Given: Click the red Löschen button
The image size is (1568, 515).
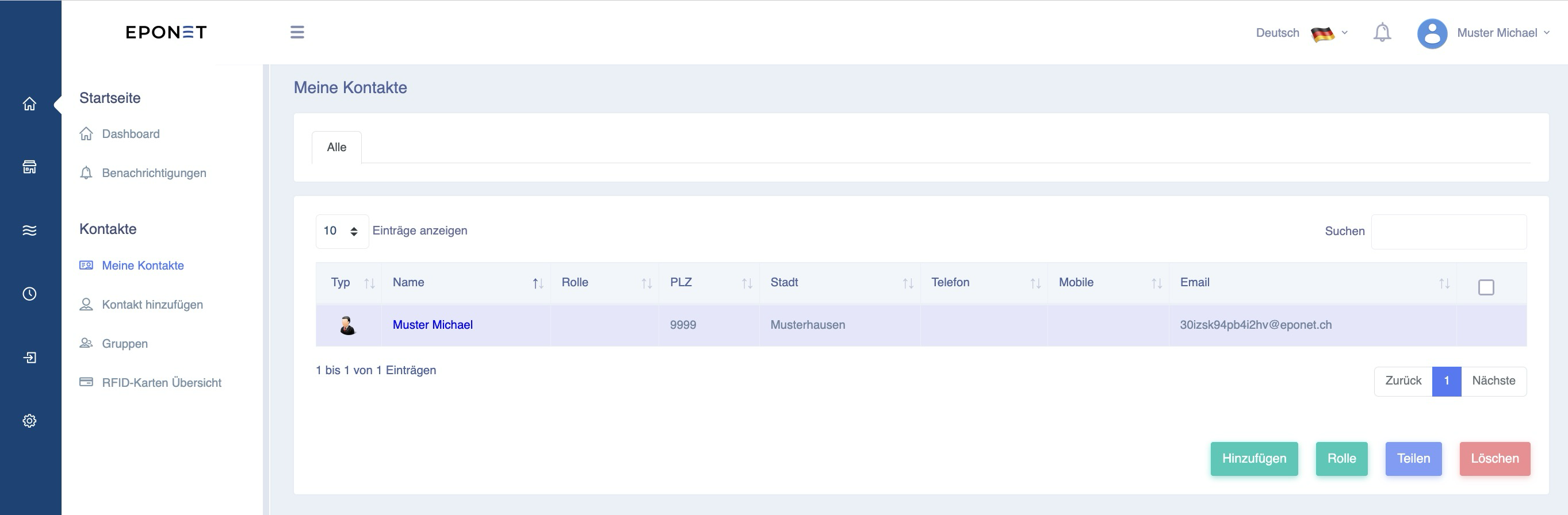Looking at the screenshot, I should coord(1494,459).
